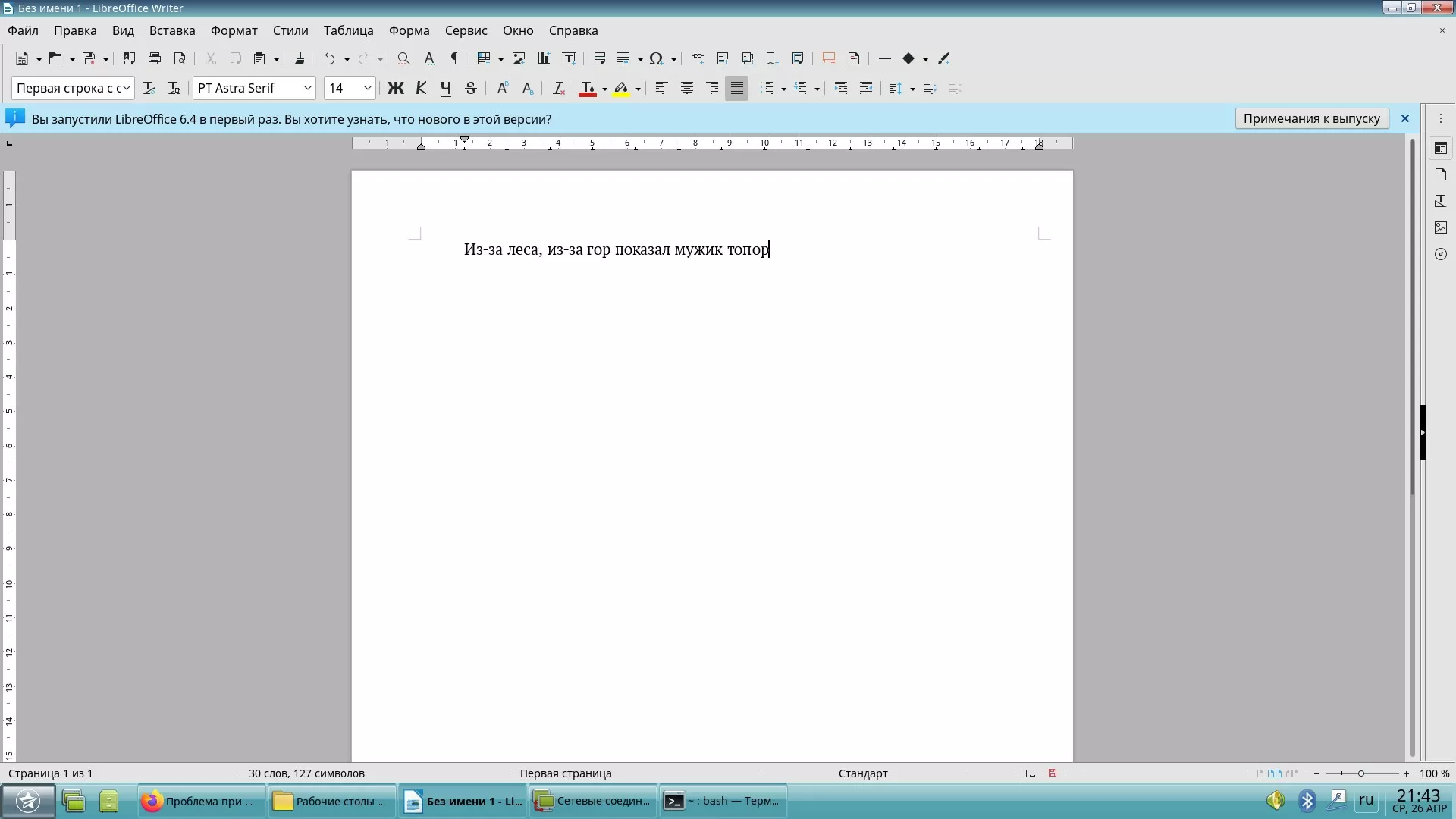Image resolution: width=1456 pixels, height=819 pixels.
Task: Clear direct formatting icon
Action: [558, 89]
